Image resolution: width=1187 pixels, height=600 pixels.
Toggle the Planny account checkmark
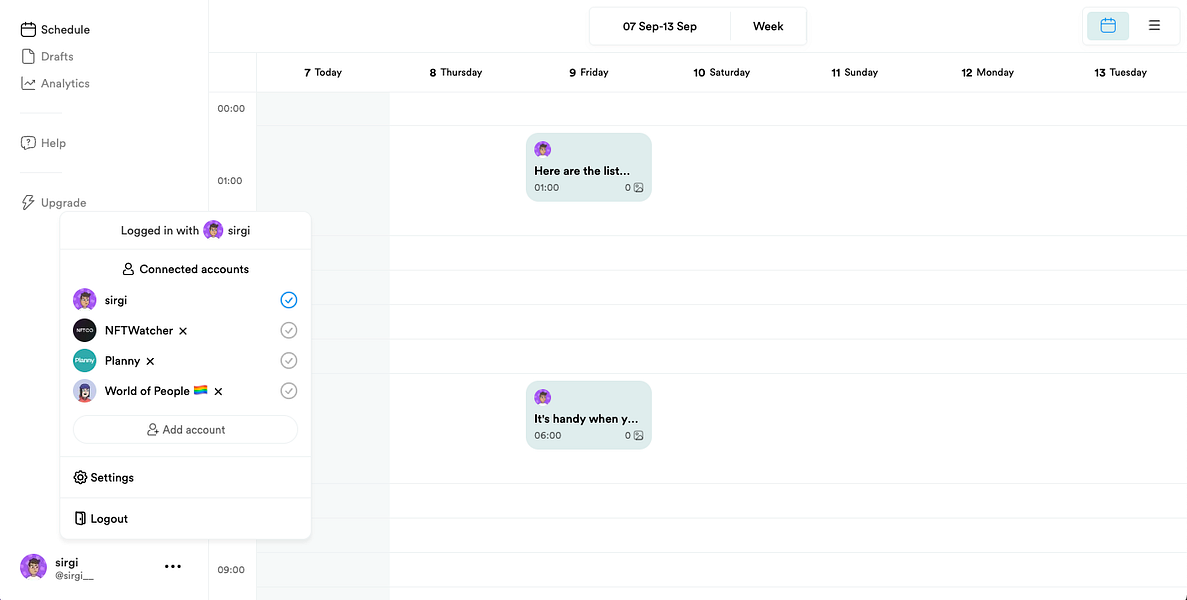288,361
